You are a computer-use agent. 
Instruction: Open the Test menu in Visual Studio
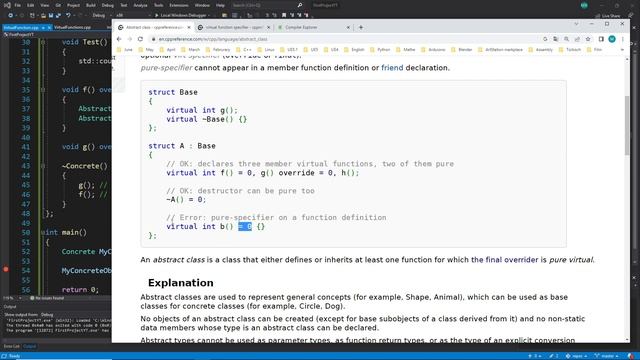tap(124, 5)
